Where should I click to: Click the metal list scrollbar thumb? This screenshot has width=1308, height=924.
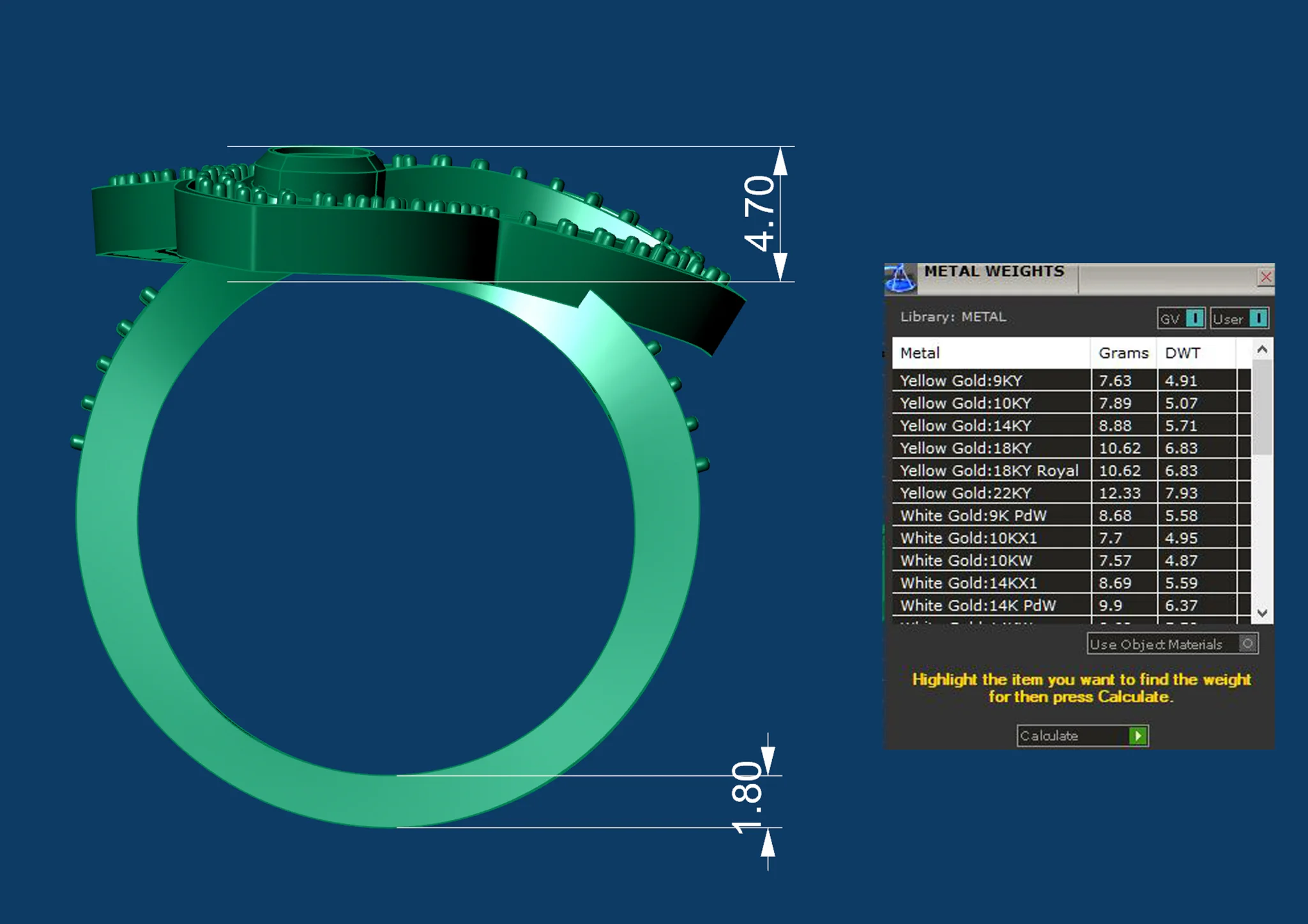(x=1261, y=407)
